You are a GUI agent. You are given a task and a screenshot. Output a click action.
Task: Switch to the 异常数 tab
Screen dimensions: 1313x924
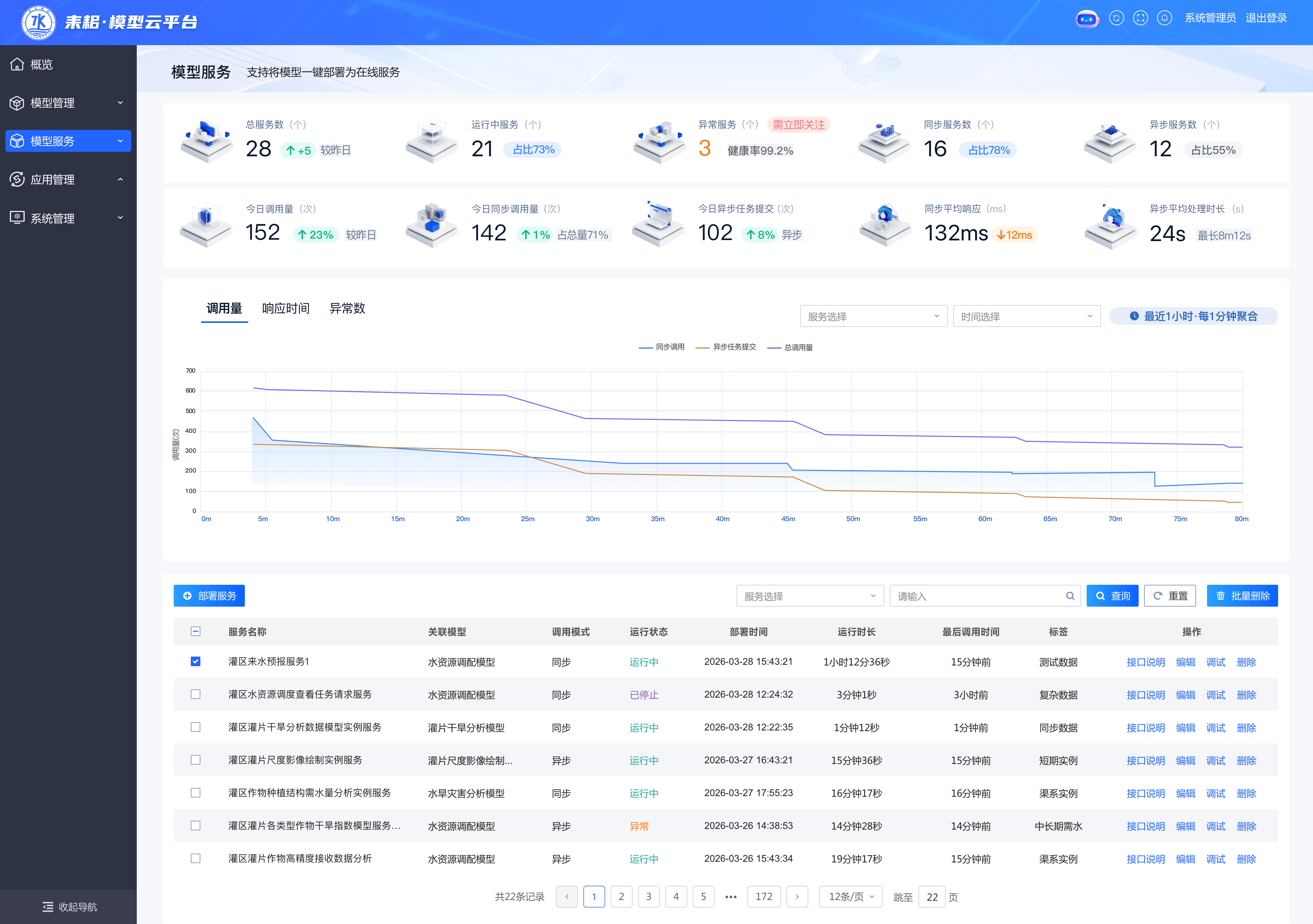click(347, 309)
